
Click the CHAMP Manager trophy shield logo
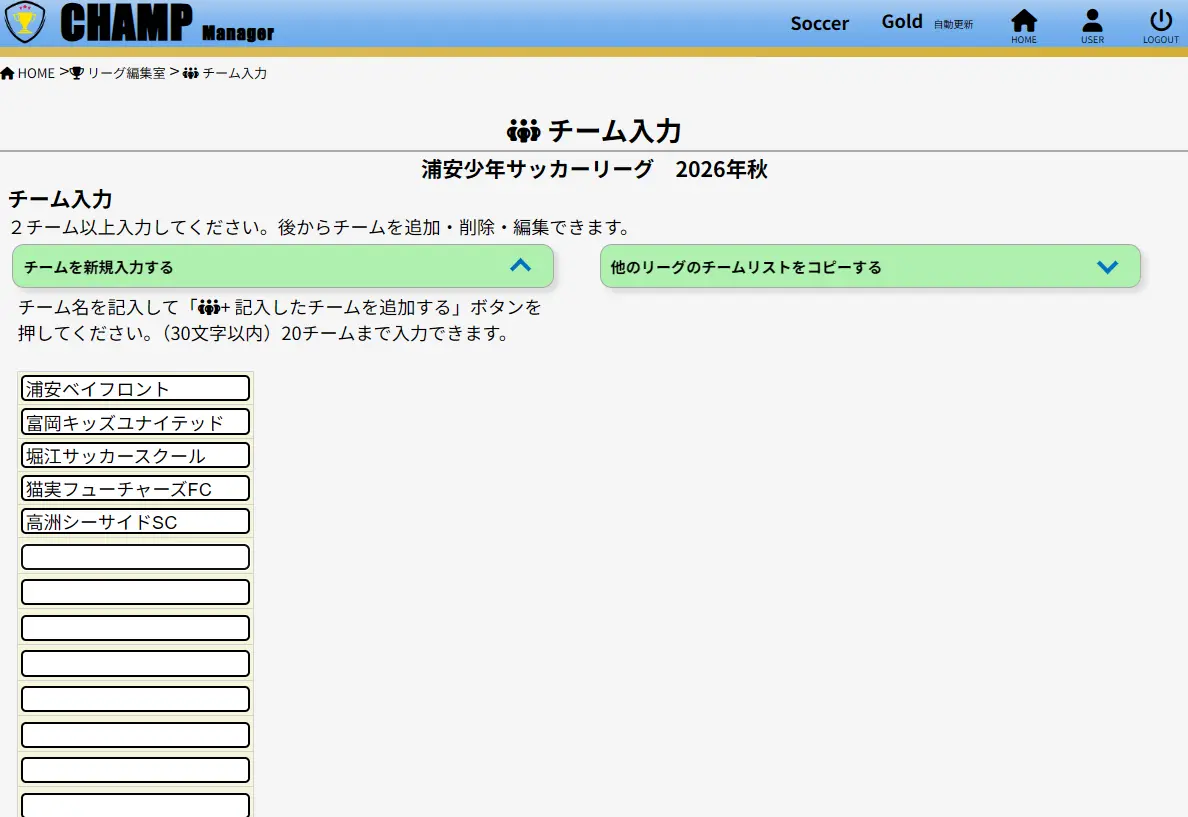point(25,23)
